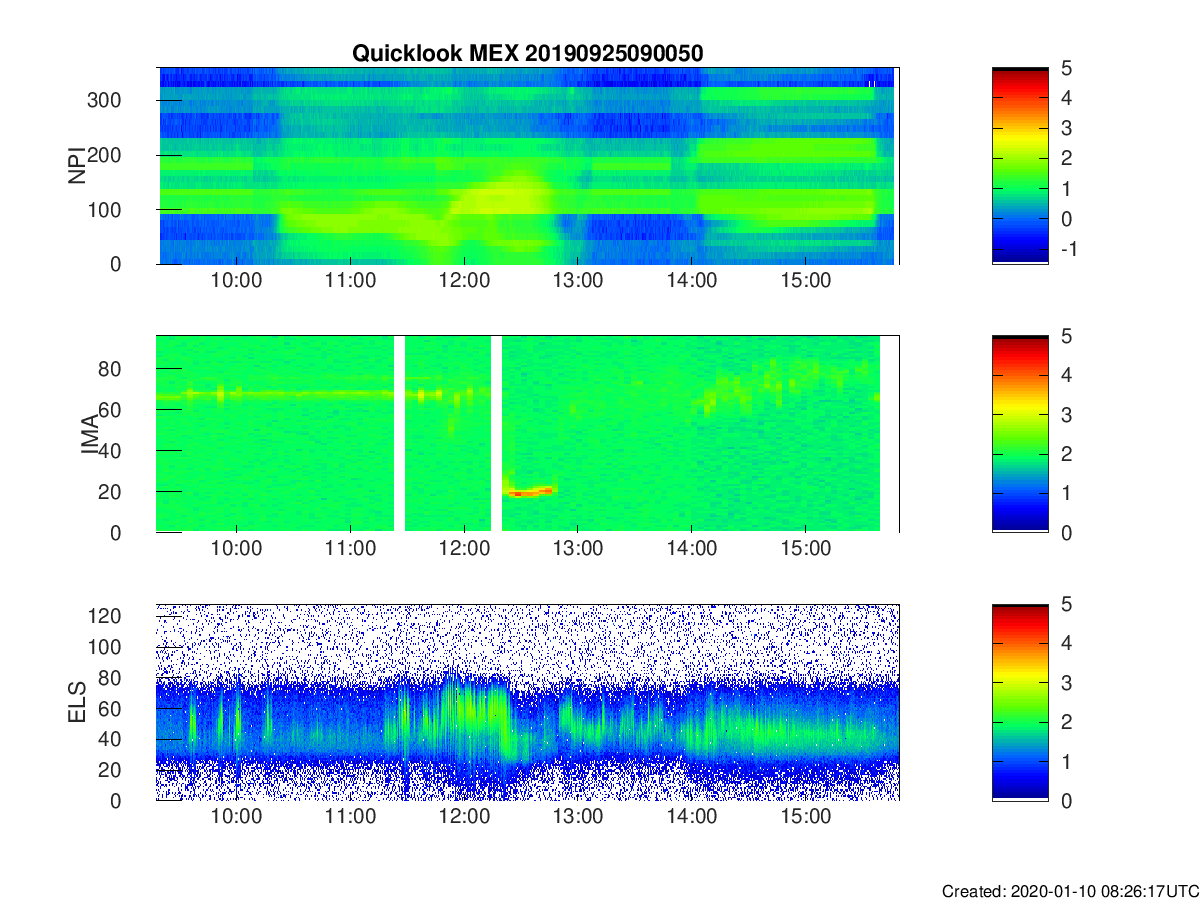Click the ELS spectrogram heatmap
This screenshot has width=1200, height=900.
(527, 702)
